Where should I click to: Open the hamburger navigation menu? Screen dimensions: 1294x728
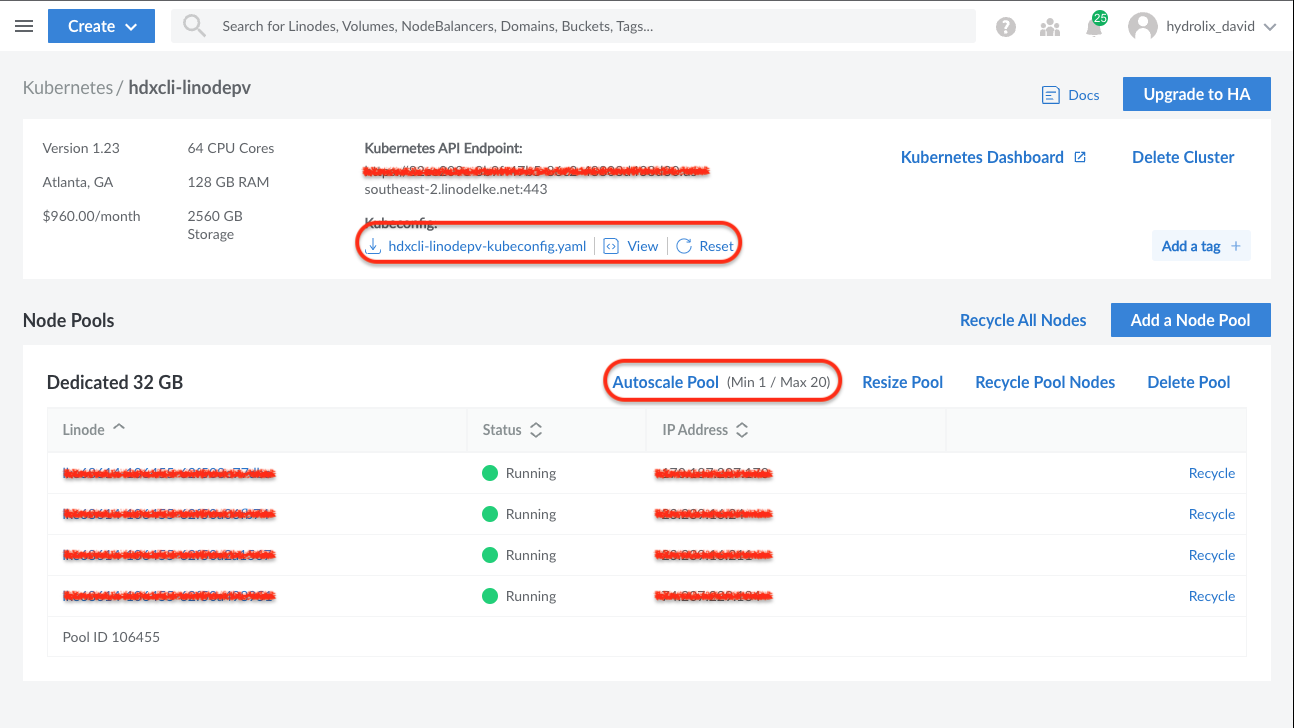tap(24, 27)
